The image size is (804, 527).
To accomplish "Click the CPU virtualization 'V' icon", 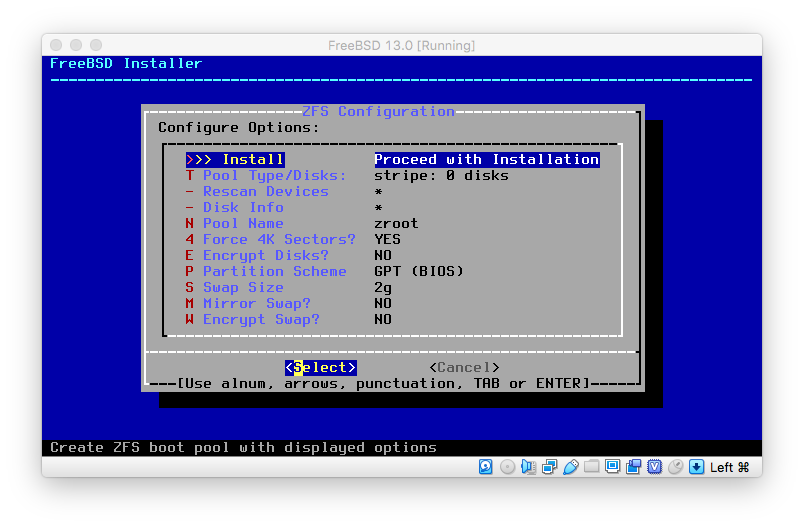I will pyautogui.click(x=655, y=467).
